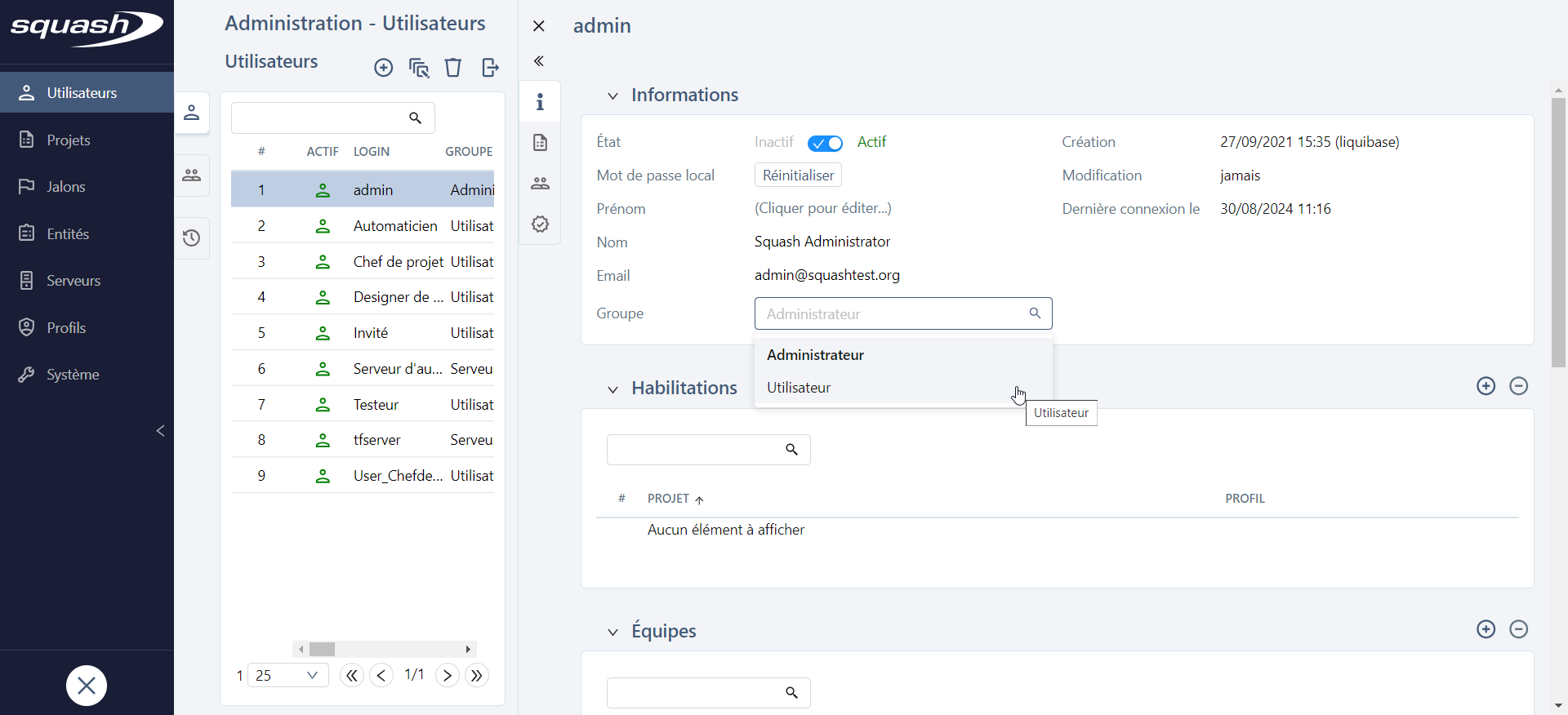Select Administrateur in group dropdown
Viewport: 1568px width, 715px height.
click(903, 355)
